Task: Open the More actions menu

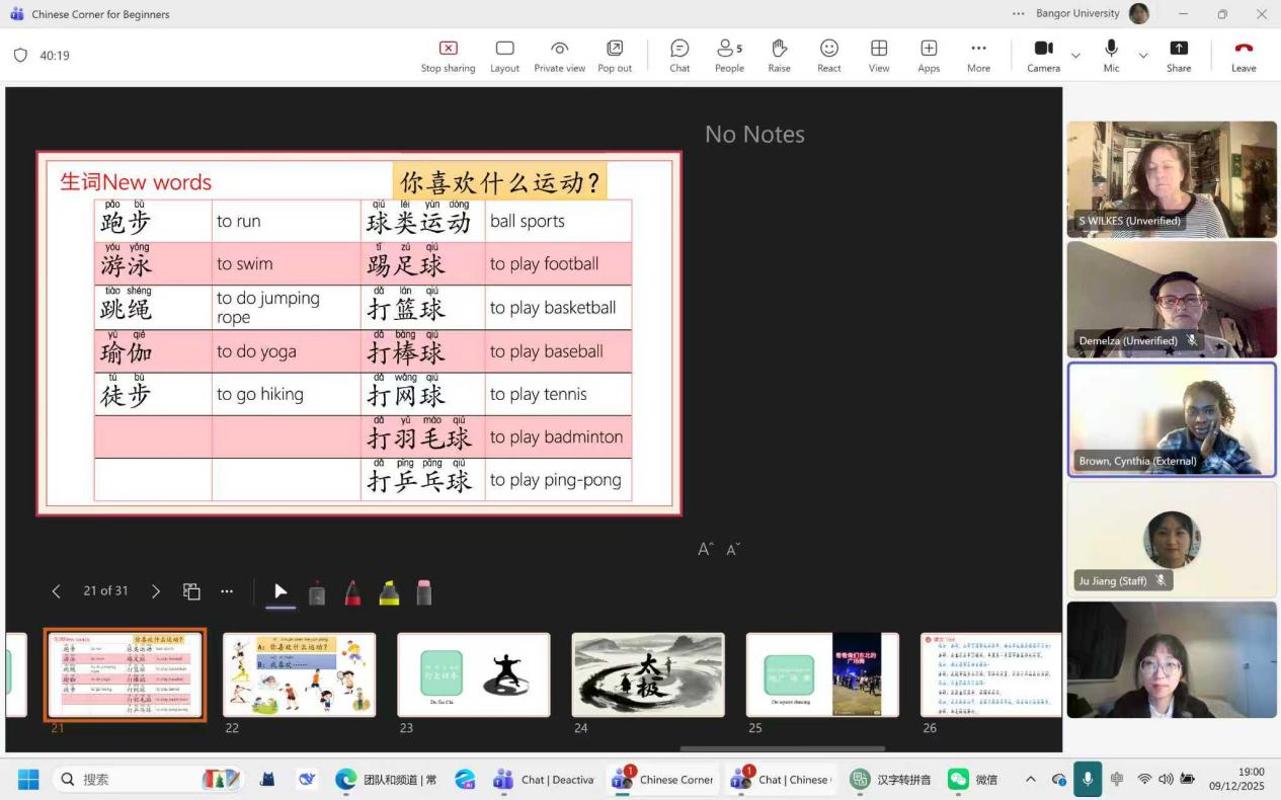Action: tap(978, 55)
